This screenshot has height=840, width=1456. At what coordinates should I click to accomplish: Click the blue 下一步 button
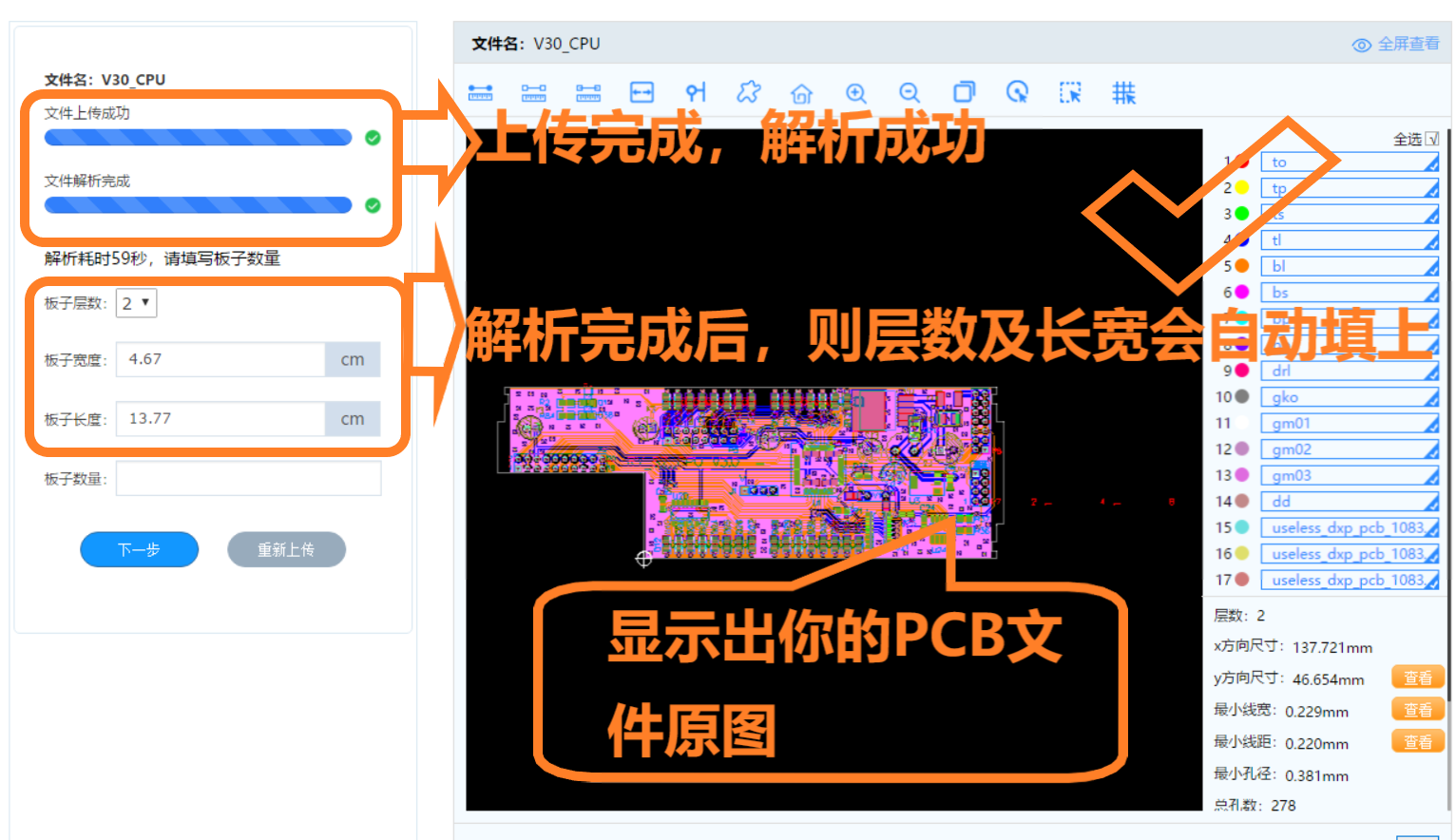pyautogui.click(x=139, y=549)
